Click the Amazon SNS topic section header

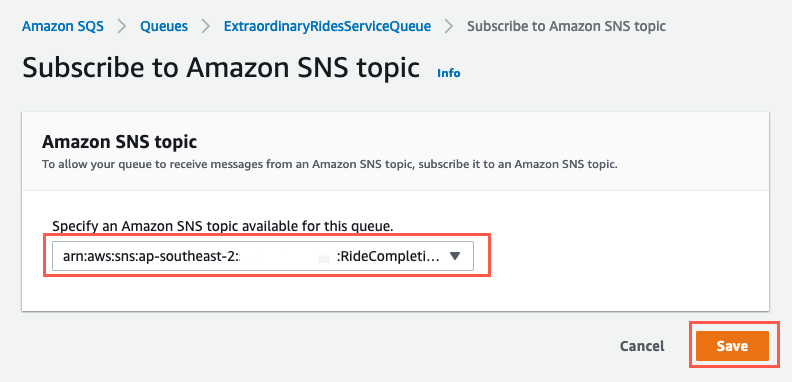[x=119, y=142]
